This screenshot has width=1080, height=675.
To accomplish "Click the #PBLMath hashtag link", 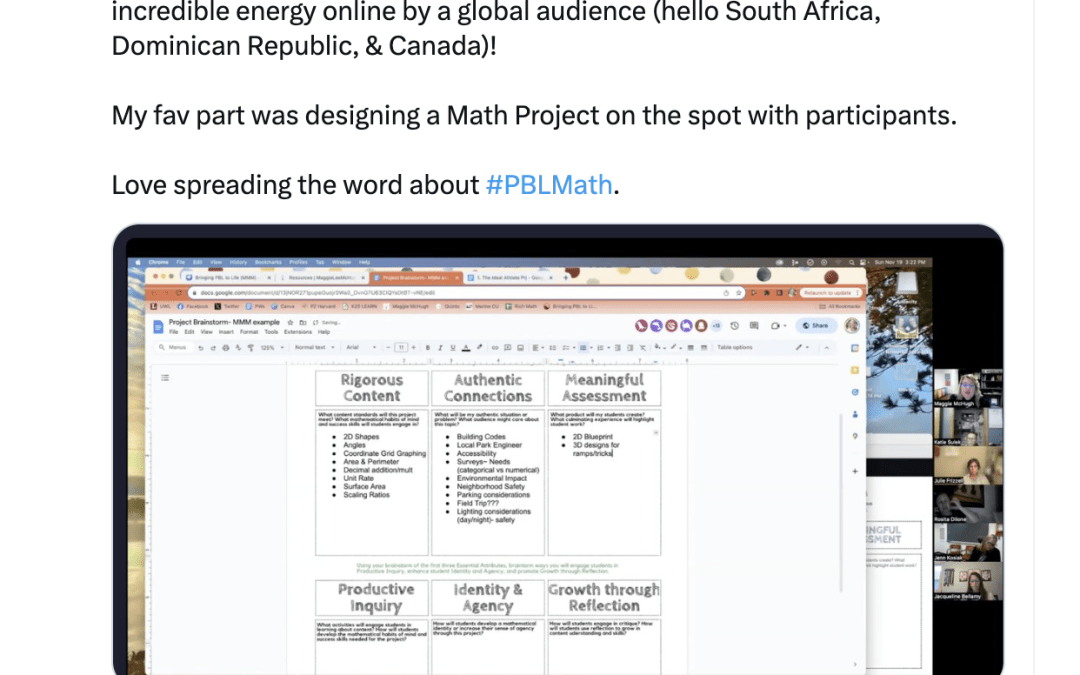I will coord(548,185).
